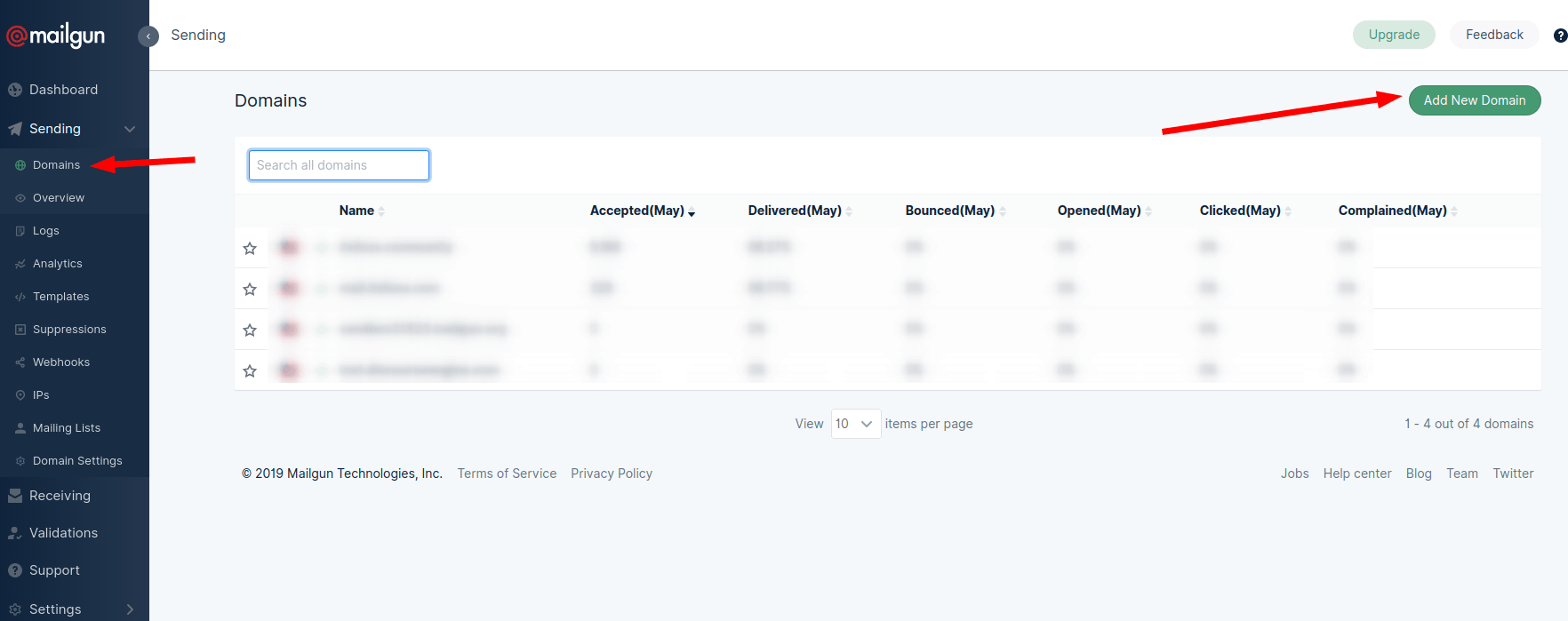Image resolution: width=1568 pixels, height=621 pixels.
Task: Open the Domains menu item
Action: click(x=56, y=165)
